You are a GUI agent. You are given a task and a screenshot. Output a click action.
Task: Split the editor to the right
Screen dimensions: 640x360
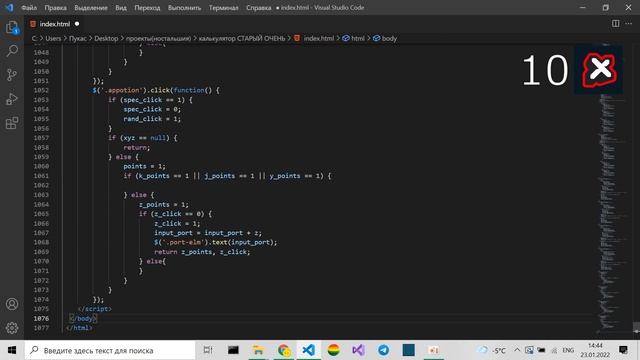click(615, 24)
